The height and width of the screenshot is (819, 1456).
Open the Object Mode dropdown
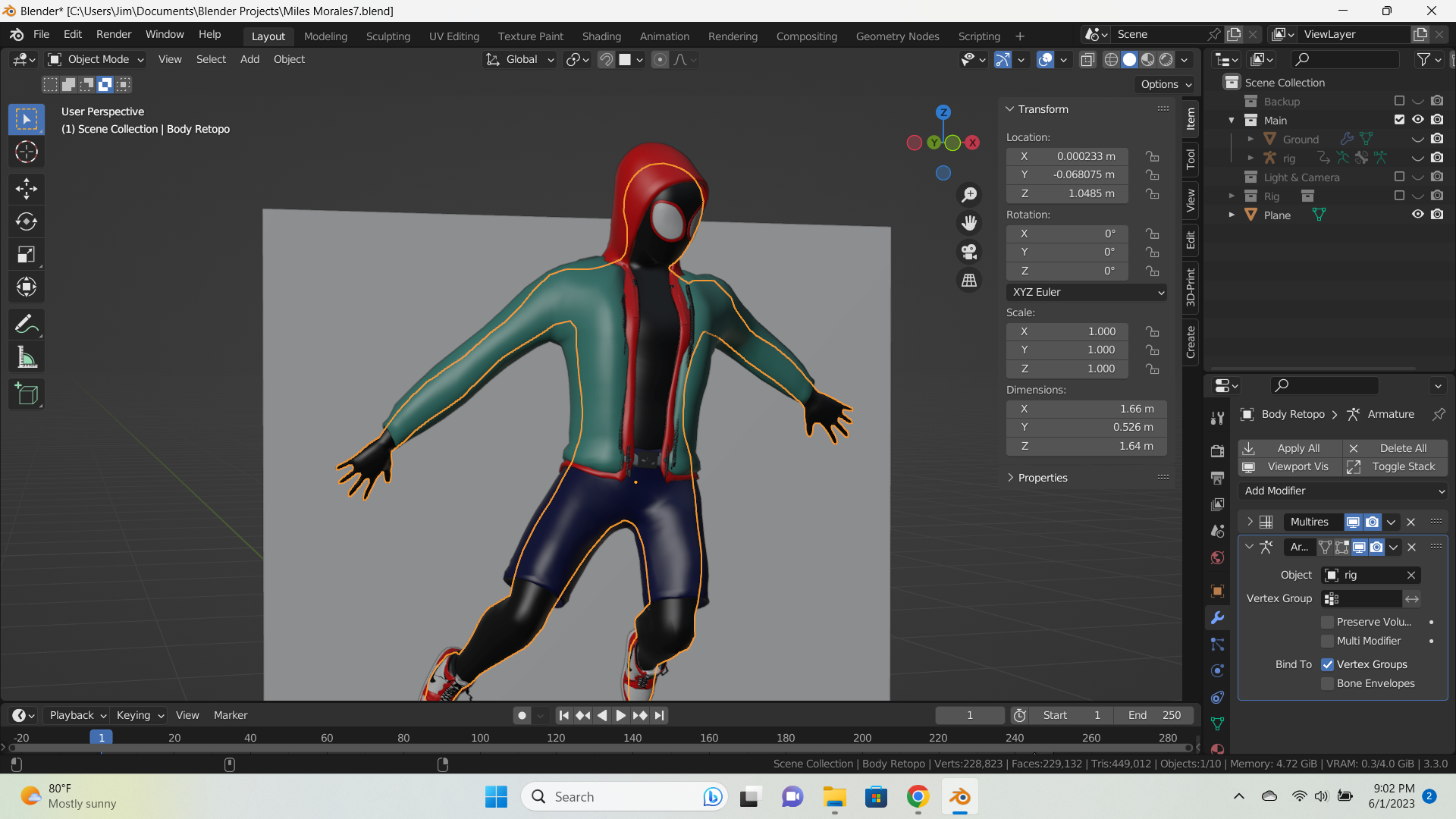pyautogui.click(x=96, y=59)
